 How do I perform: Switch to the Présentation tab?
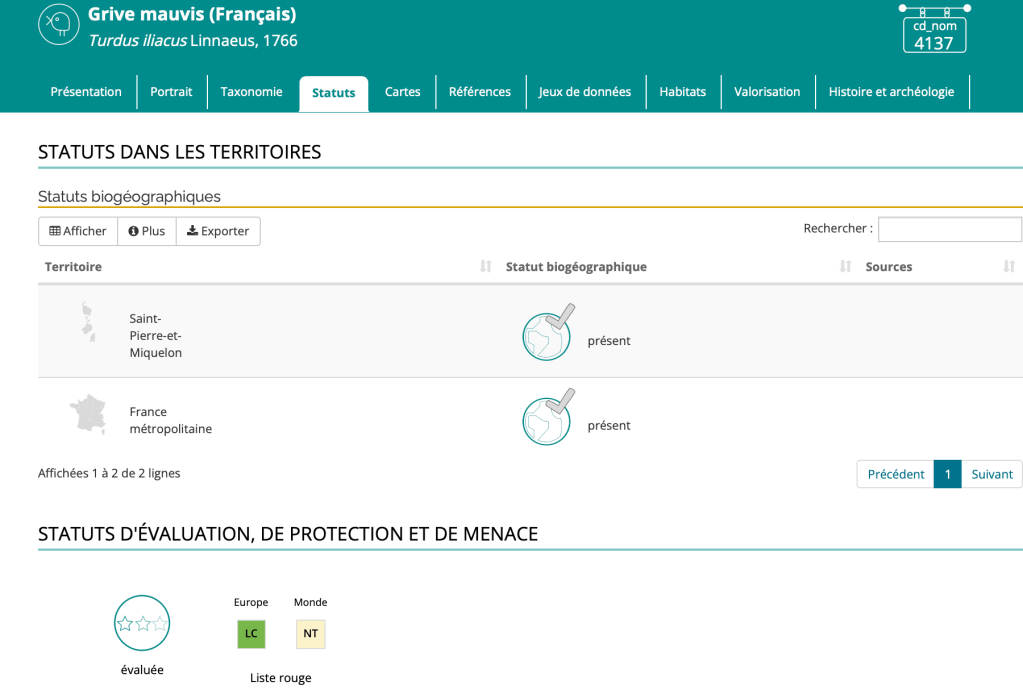pos(86,92)
